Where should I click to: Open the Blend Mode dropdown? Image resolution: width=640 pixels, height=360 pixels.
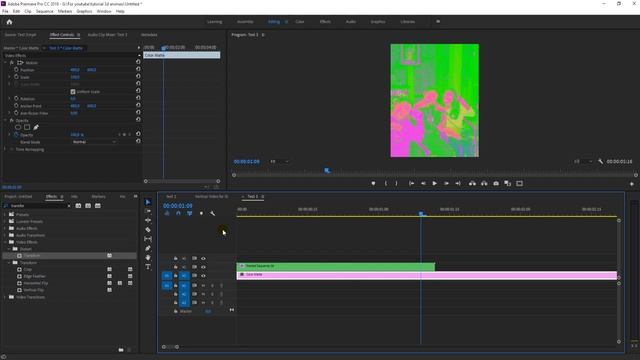tap(94, 142)
